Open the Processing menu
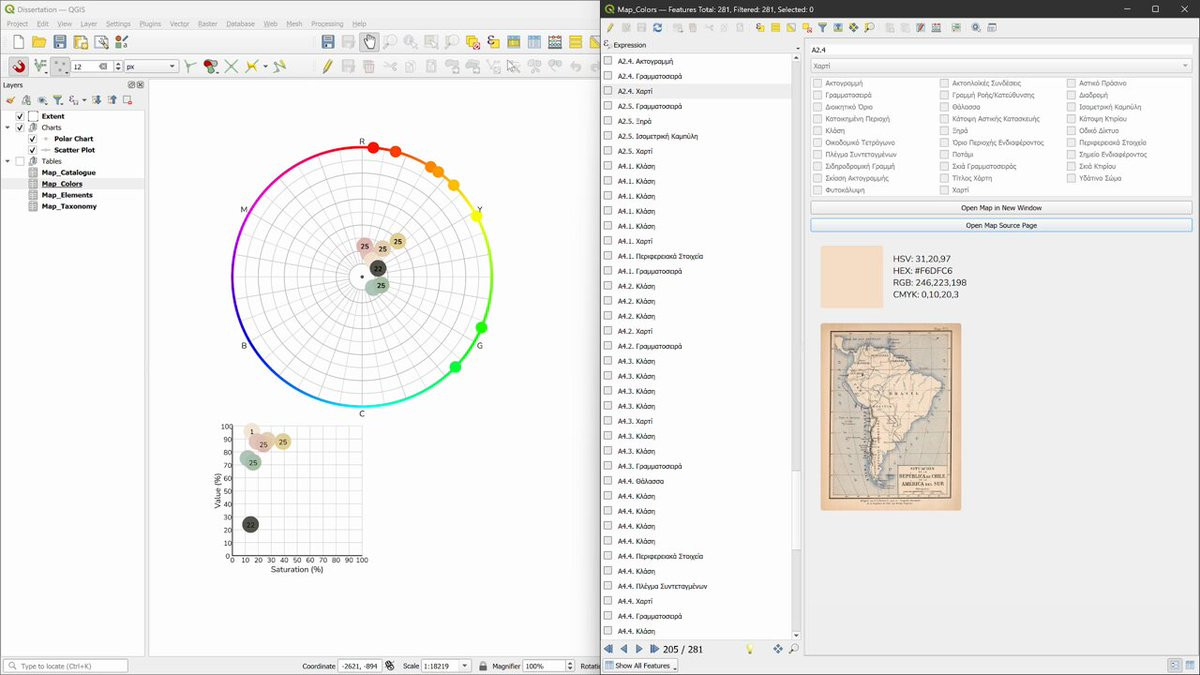 click(326, 23)
